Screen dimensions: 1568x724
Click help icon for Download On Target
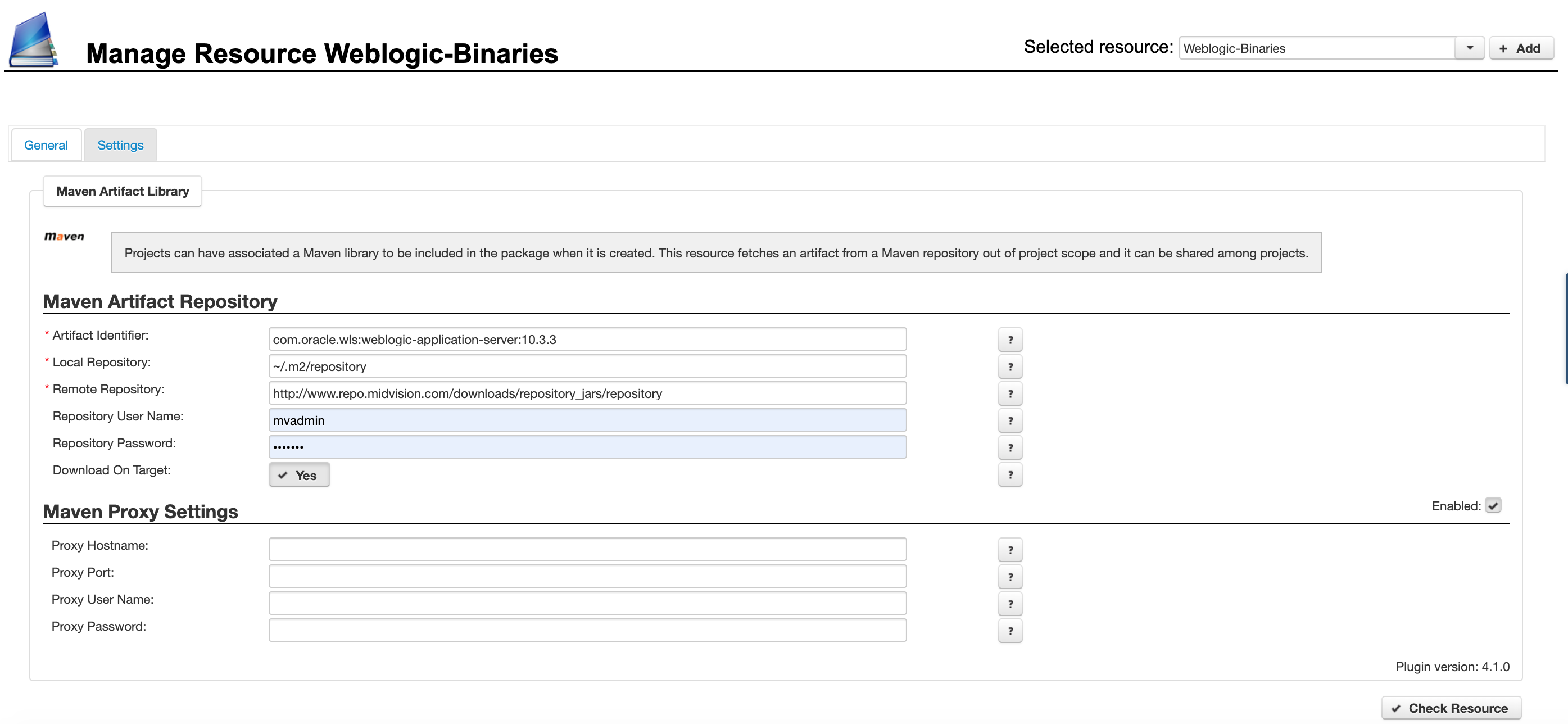[1010, 474]
